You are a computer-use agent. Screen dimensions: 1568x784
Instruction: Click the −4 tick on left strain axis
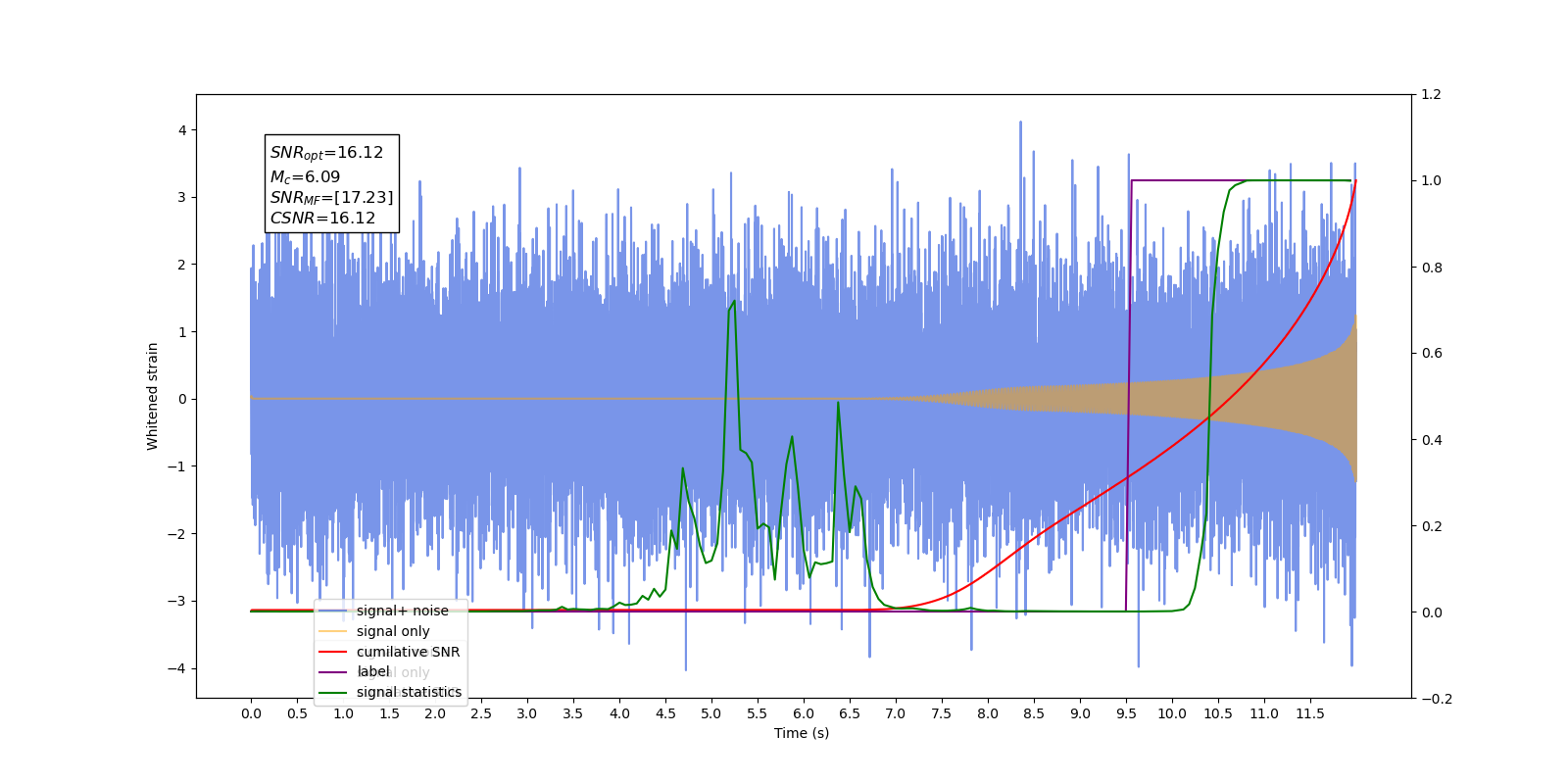coord(176,668)
